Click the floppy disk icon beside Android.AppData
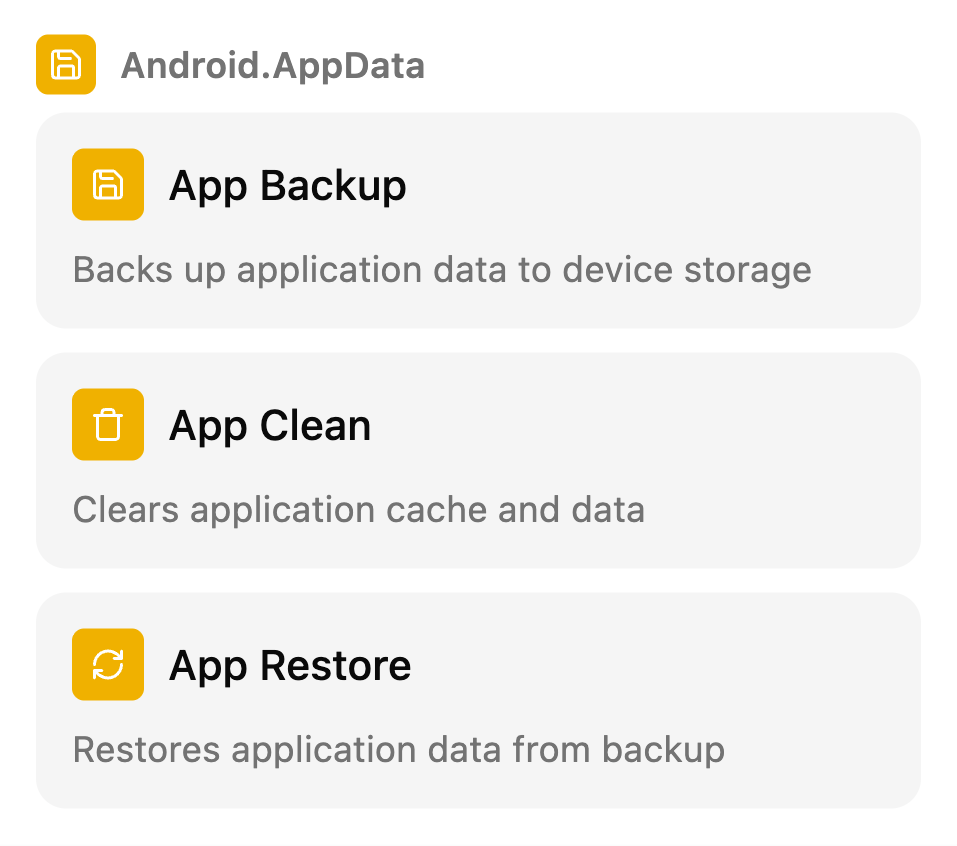The height and width of the screenshot is (846, 957). (66, 65)
